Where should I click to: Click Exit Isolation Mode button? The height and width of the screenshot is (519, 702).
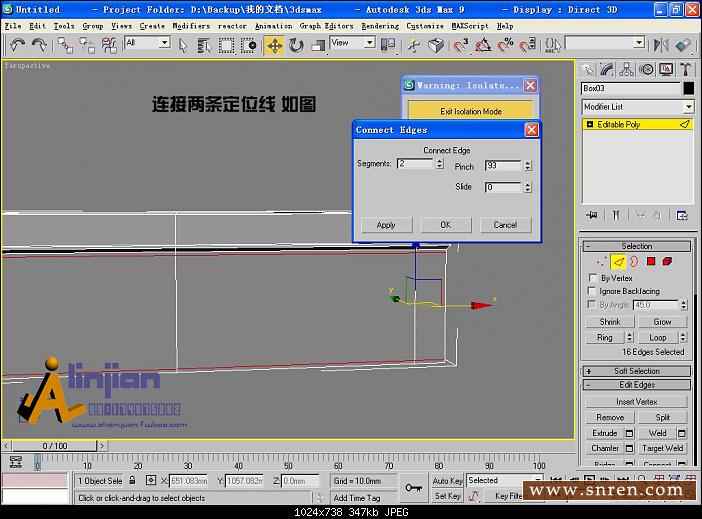tap(471, 111)
